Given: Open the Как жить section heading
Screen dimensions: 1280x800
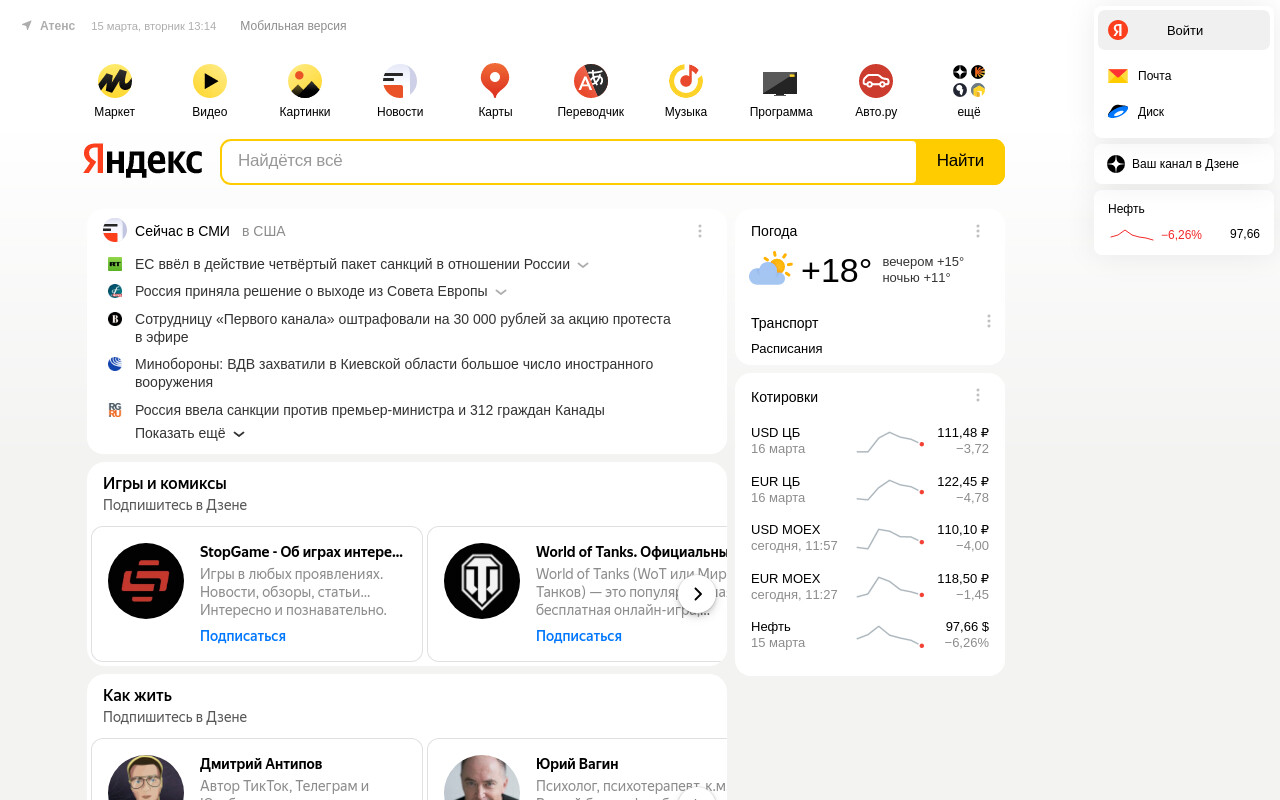Looking at the screenshot, I should tap(137, 695).
